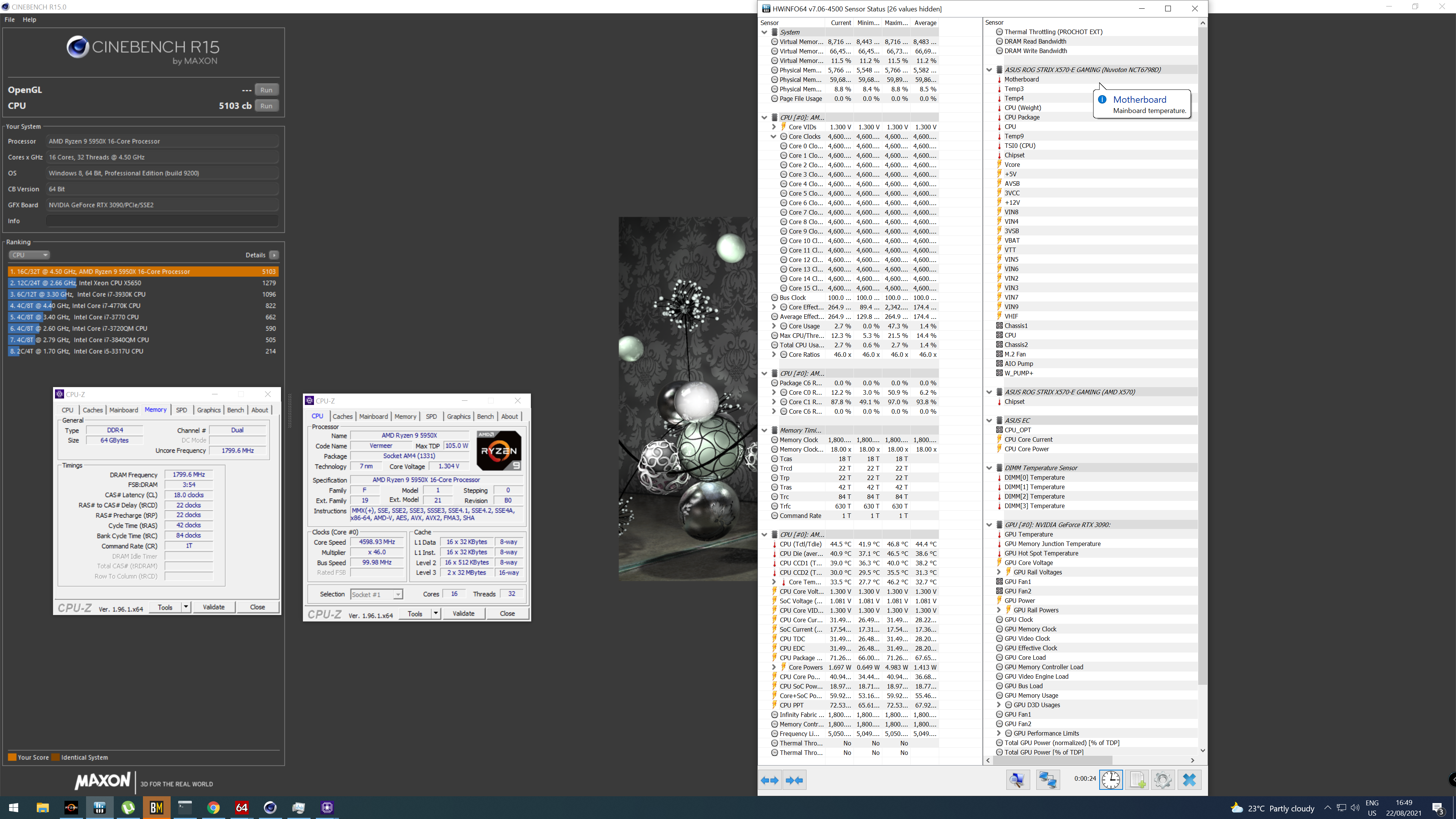Screen dimensions: 1456x819
Task: Click CPU-Z purple chip taskbar icon
Action: (x=327, y=808)
